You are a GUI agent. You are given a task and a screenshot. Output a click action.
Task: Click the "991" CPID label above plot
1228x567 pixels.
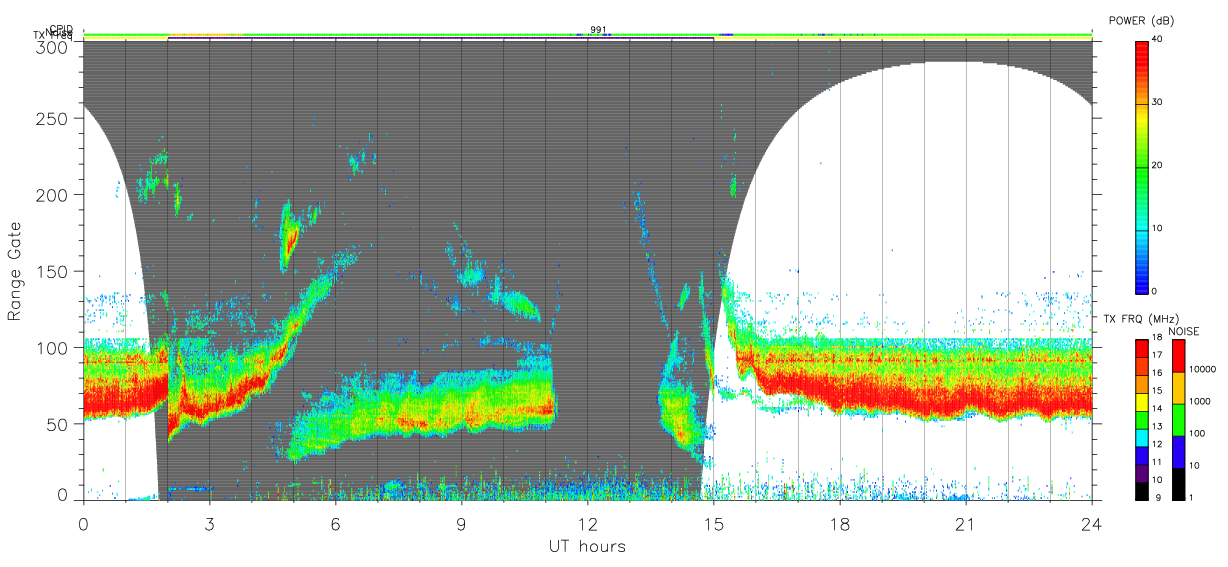click(598, 30)
